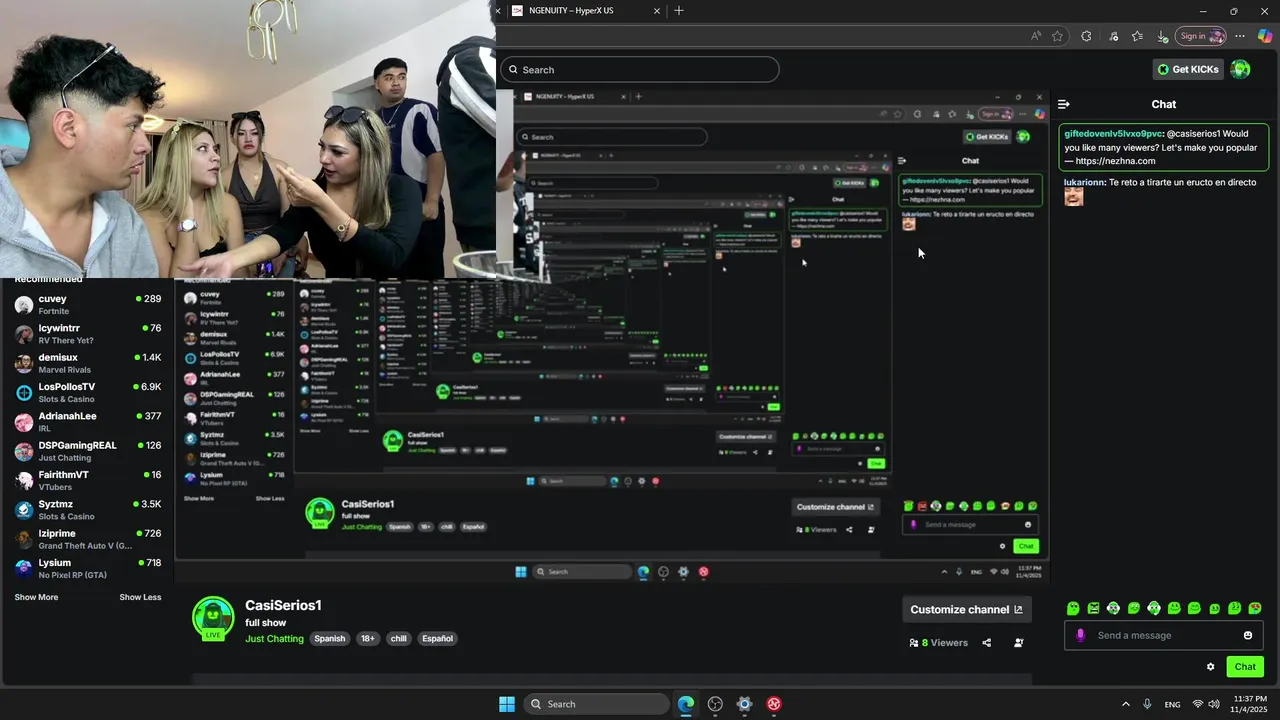This screenshot has height=720, width=1280.
Task: Click Show Less under Recommended
Action: click(140, 597)
